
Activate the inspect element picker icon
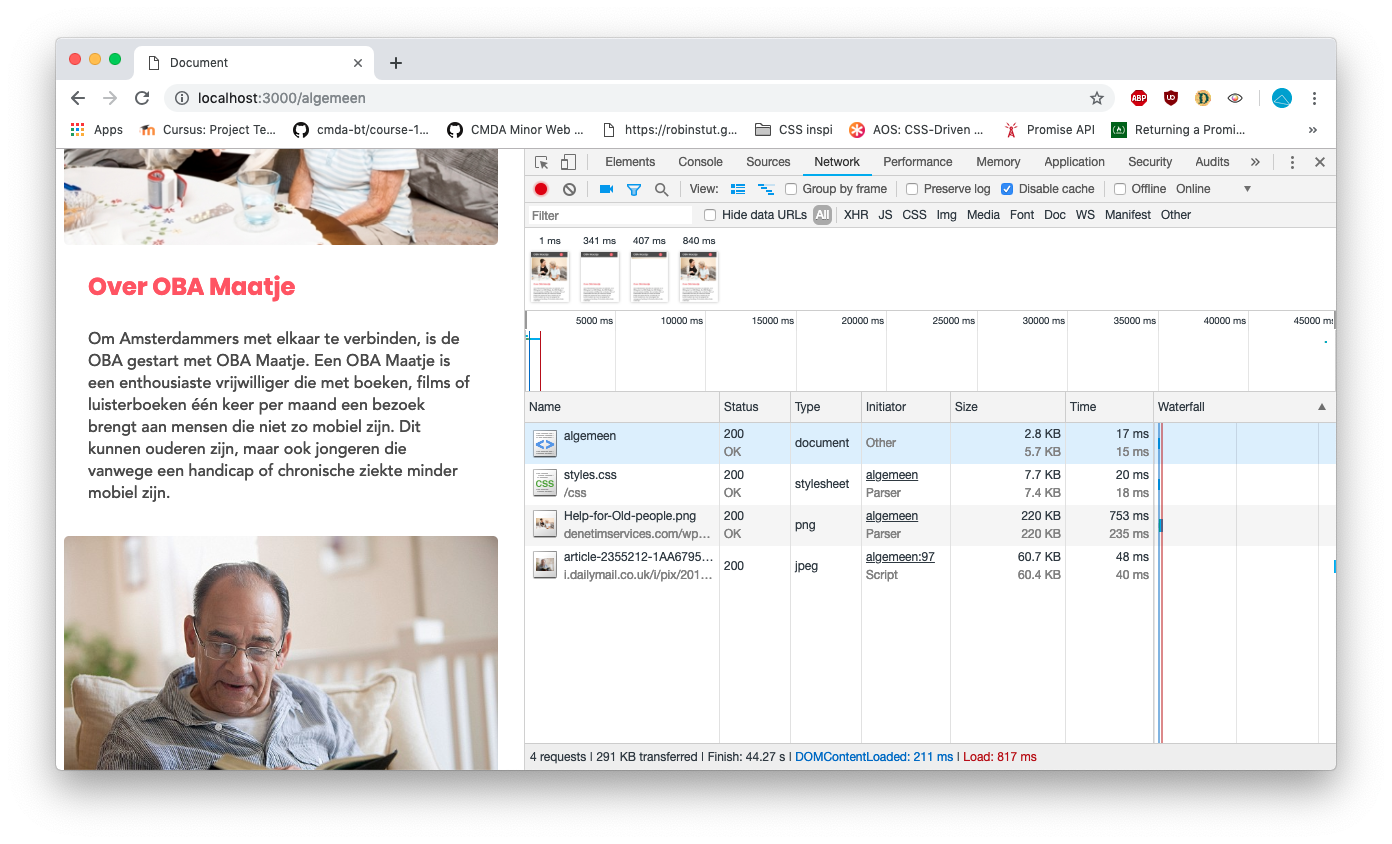click(x=541, y=162)
